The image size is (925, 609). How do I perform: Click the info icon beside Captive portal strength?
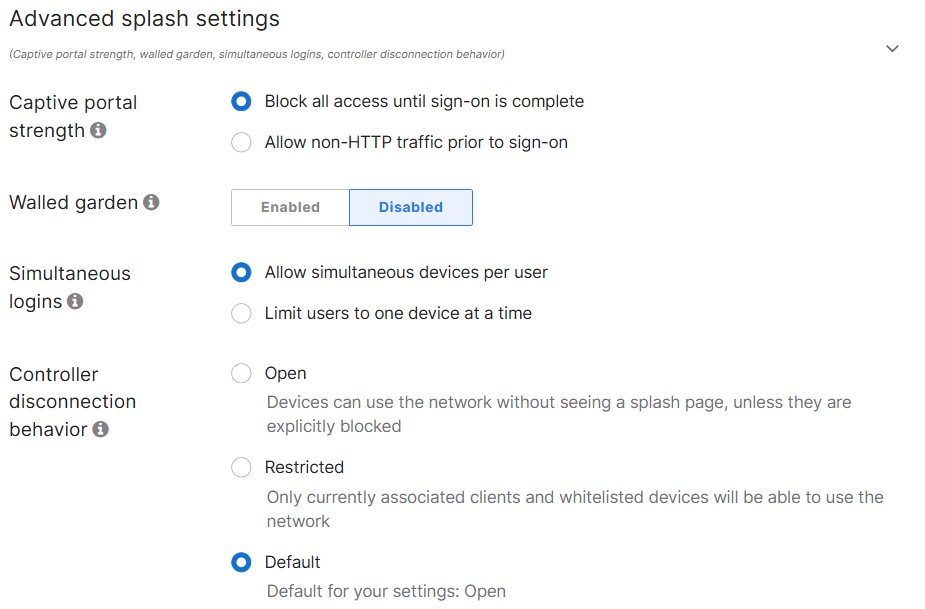(98, 130)
